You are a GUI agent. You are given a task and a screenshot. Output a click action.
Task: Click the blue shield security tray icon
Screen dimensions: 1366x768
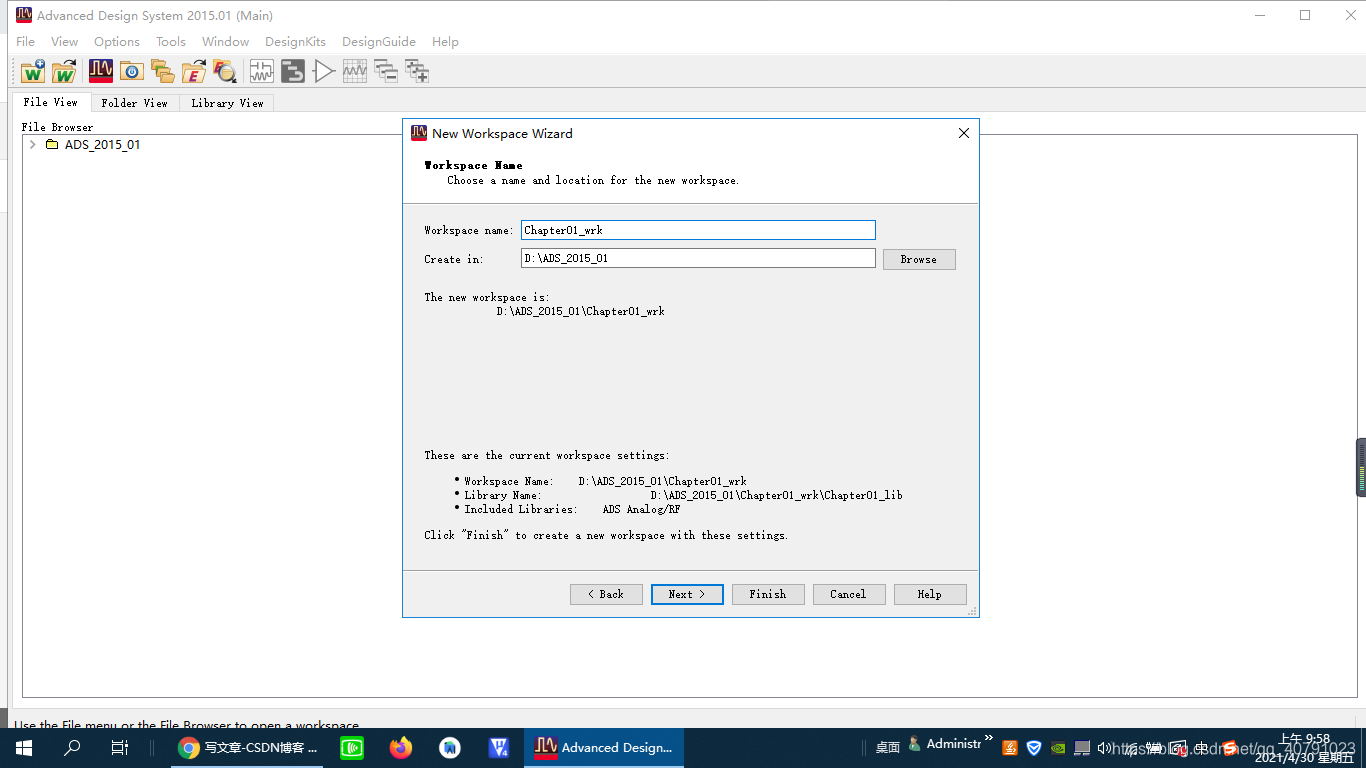tap(1034, 747)
